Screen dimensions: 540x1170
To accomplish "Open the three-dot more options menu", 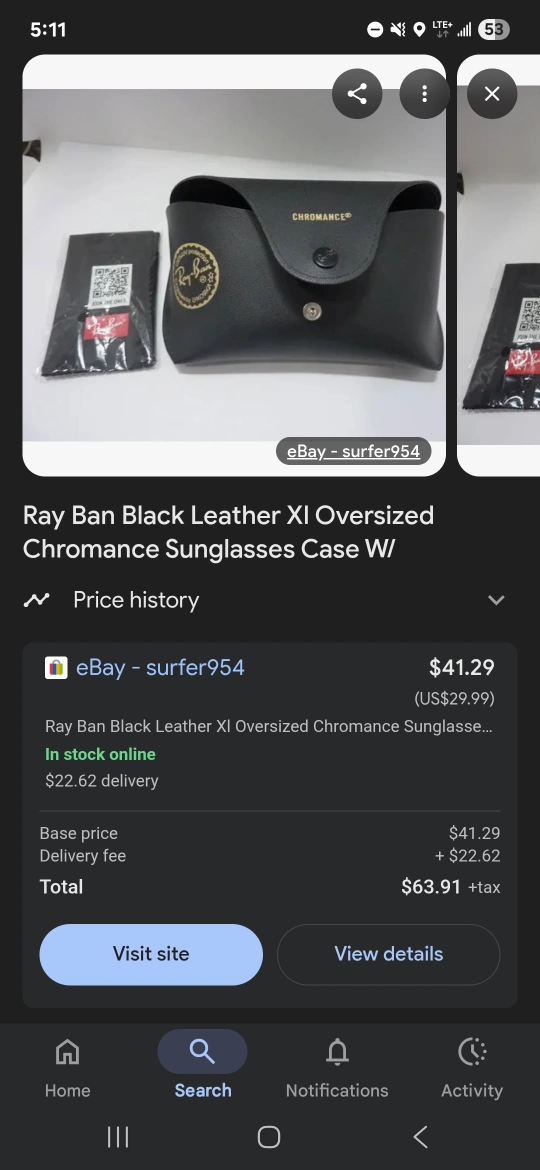I will [x=424, y=93].
